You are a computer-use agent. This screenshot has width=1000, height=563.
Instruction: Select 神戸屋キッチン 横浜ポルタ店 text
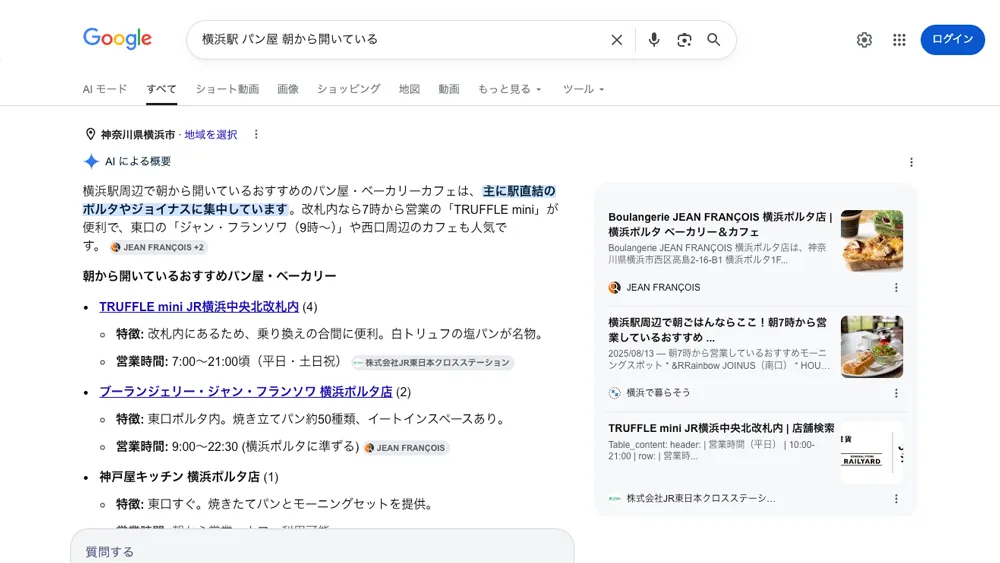point(179,477)
